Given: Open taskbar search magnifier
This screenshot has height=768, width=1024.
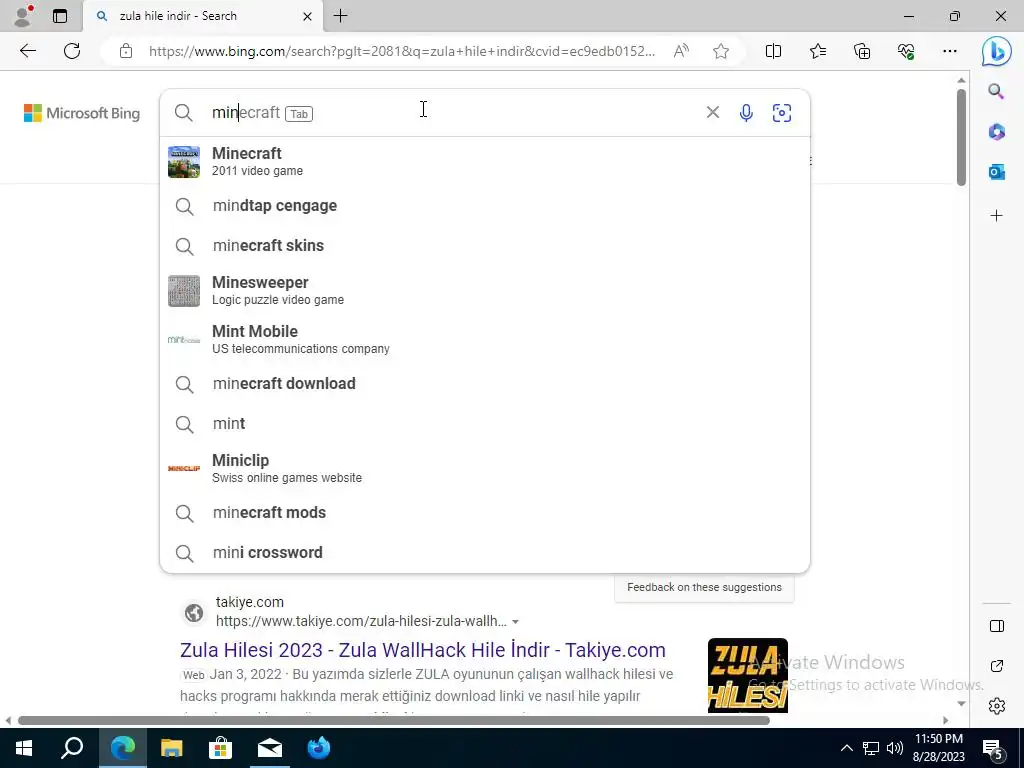Looking at the screenshot, I should [72, 748].
